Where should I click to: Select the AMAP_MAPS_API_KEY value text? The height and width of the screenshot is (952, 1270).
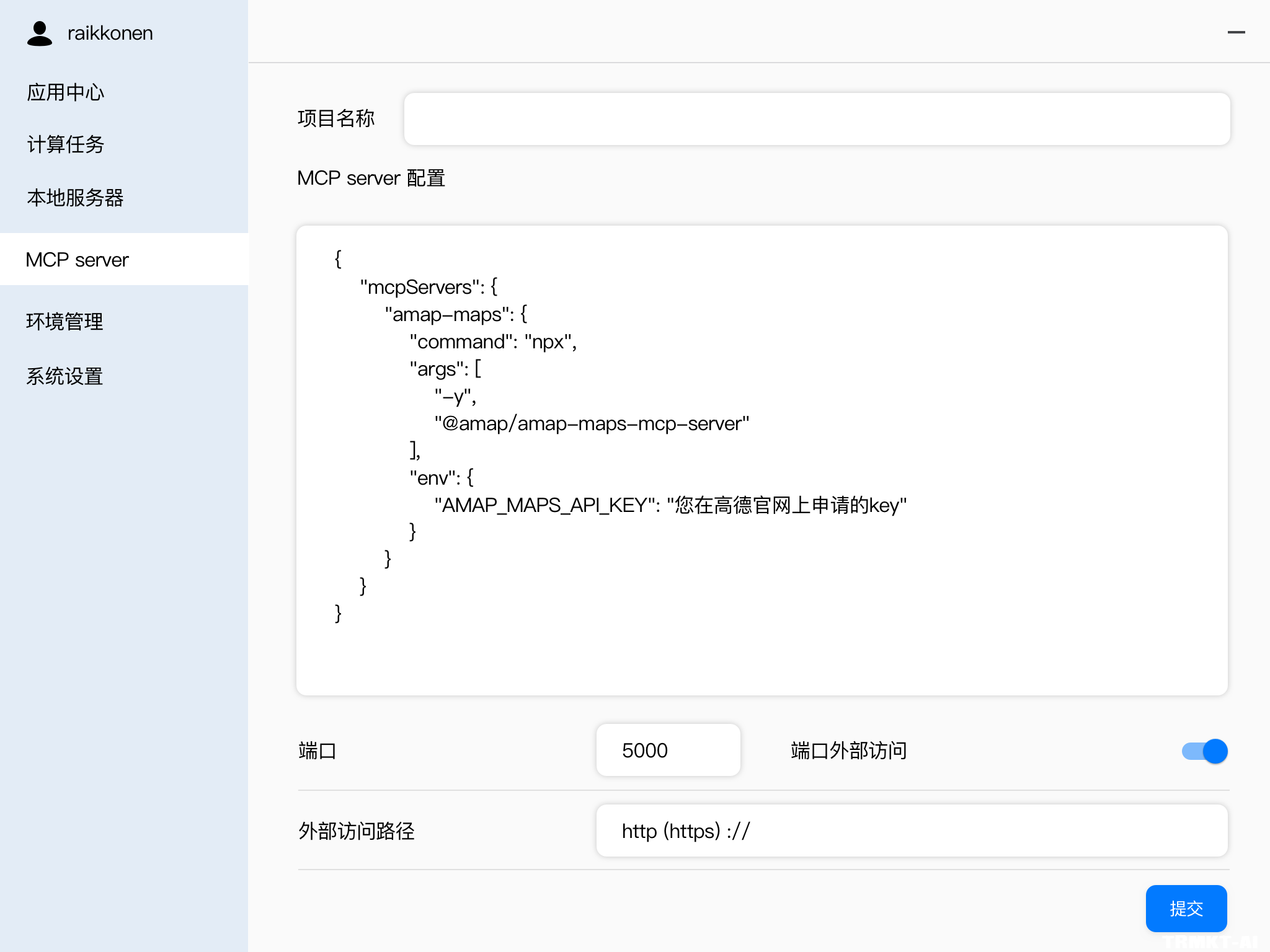[x=788, y=505]
